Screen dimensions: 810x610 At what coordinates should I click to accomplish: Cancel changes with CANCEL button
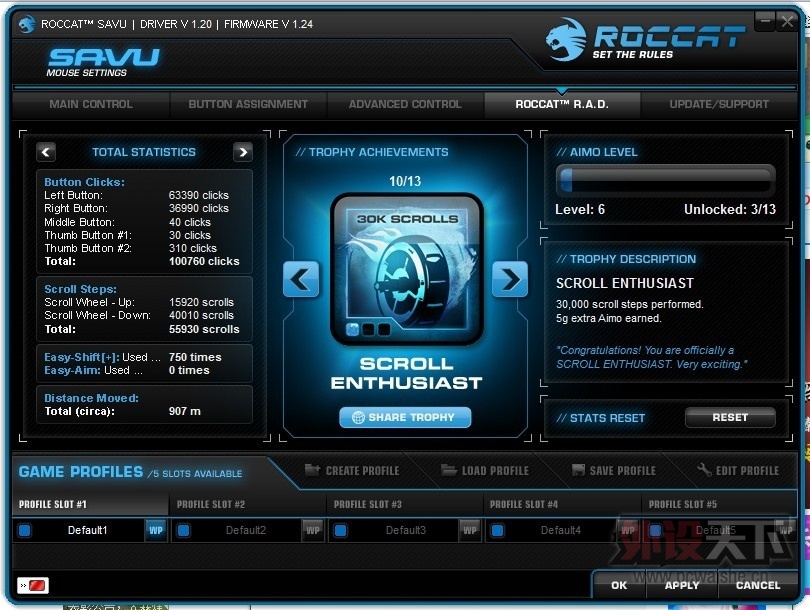click(x=758, y=585)
